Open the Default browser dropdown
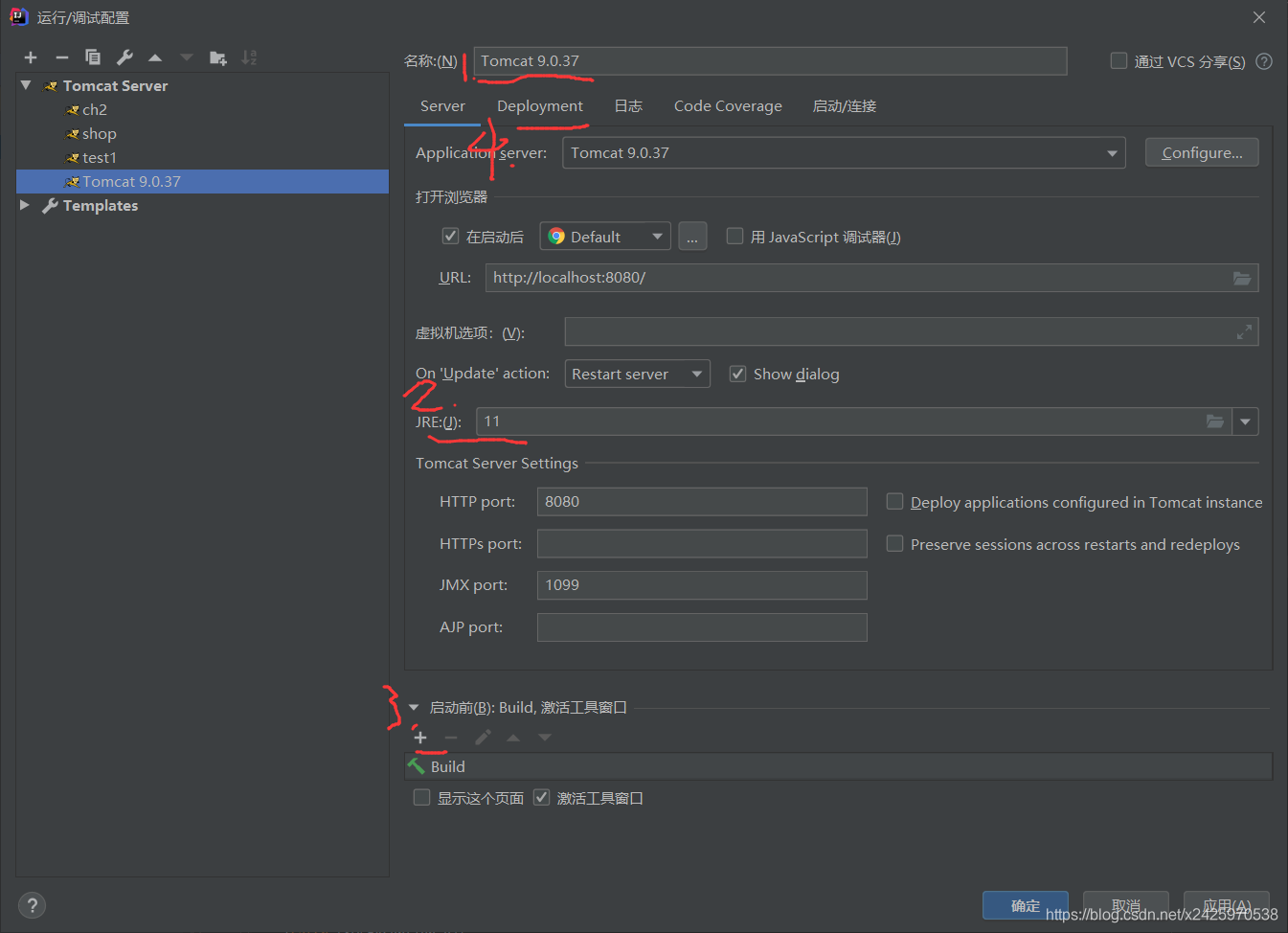The width and height of the screenshot is (1288, 933). [x=605, y=237]
